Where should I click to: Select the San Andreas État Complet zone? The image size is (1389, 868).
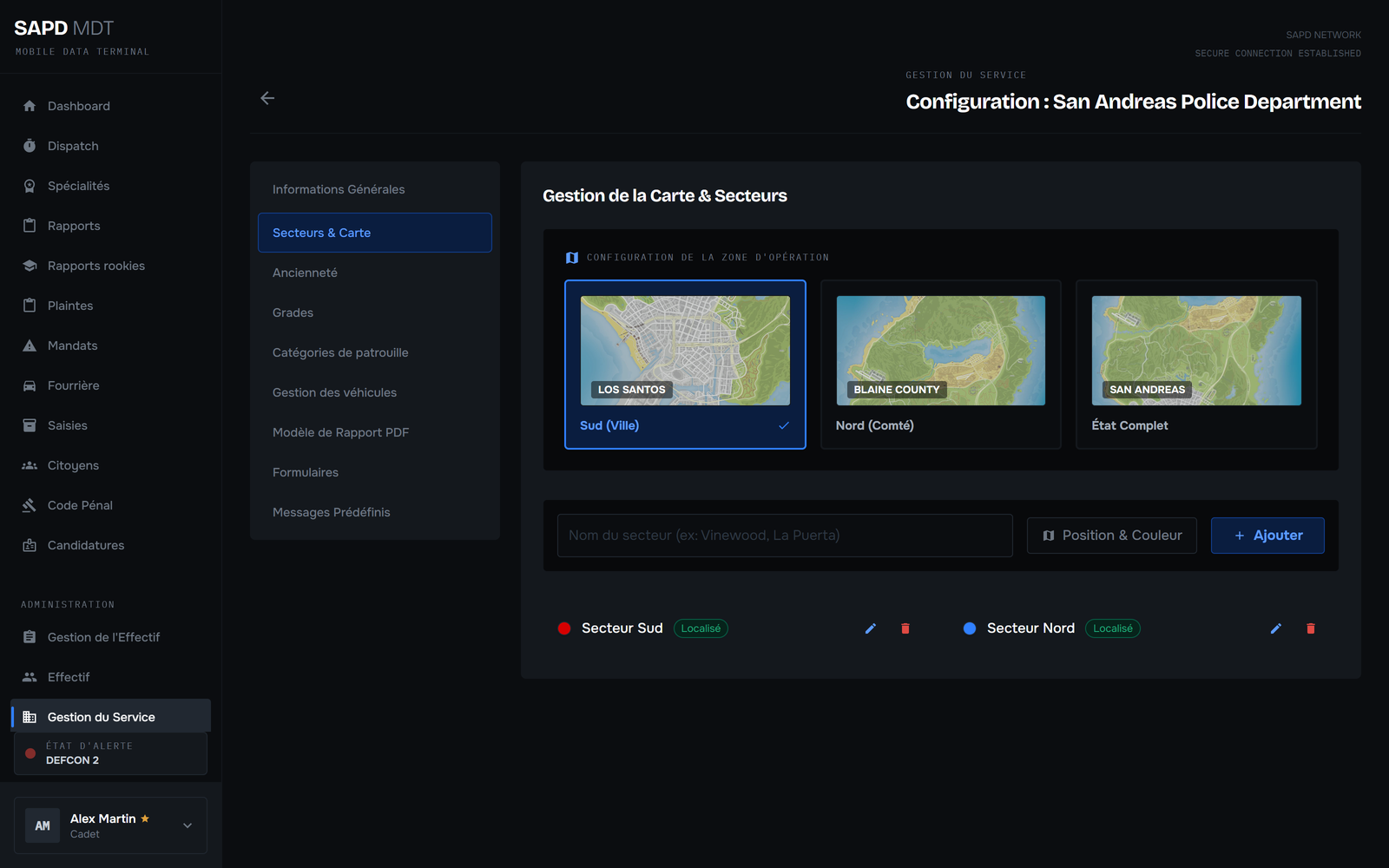[1196, 365]
